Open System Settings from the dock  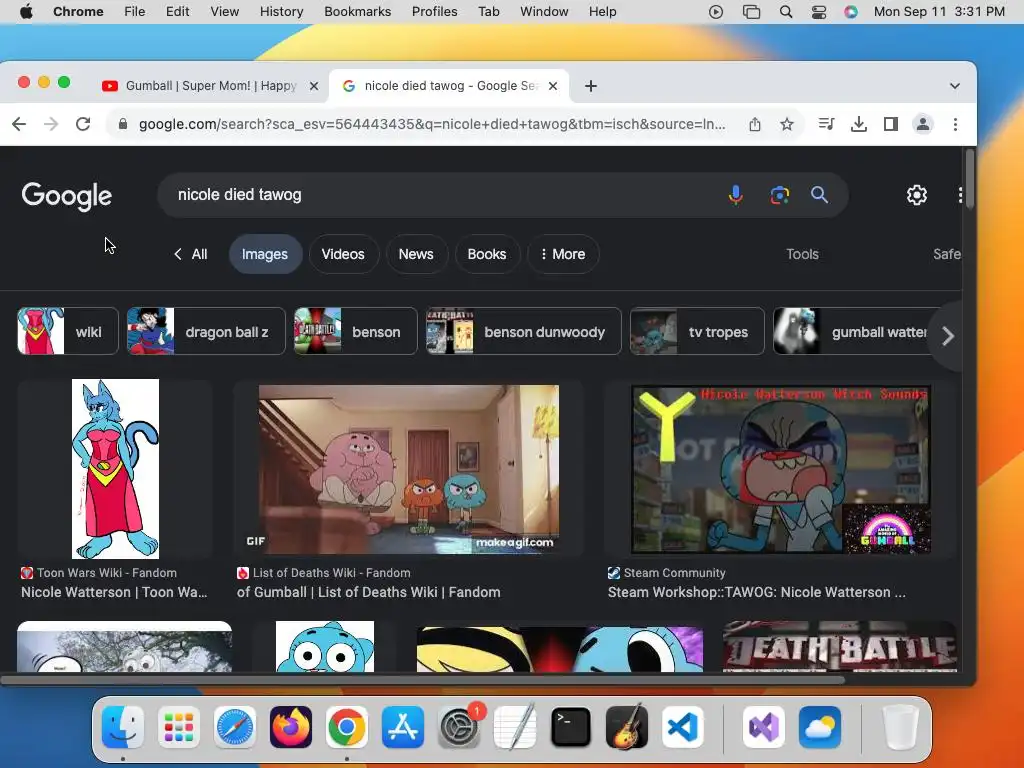459,727
